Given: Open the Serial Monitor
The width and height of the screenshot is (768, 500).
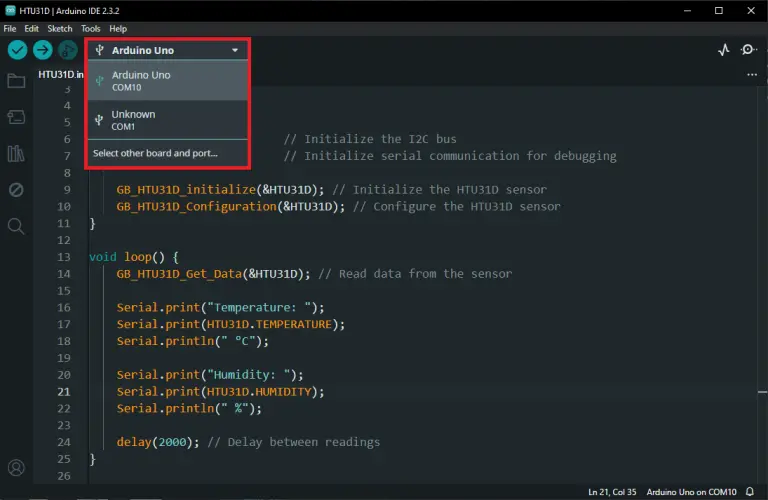Looking at the screenshot, I should pos(748,50).
